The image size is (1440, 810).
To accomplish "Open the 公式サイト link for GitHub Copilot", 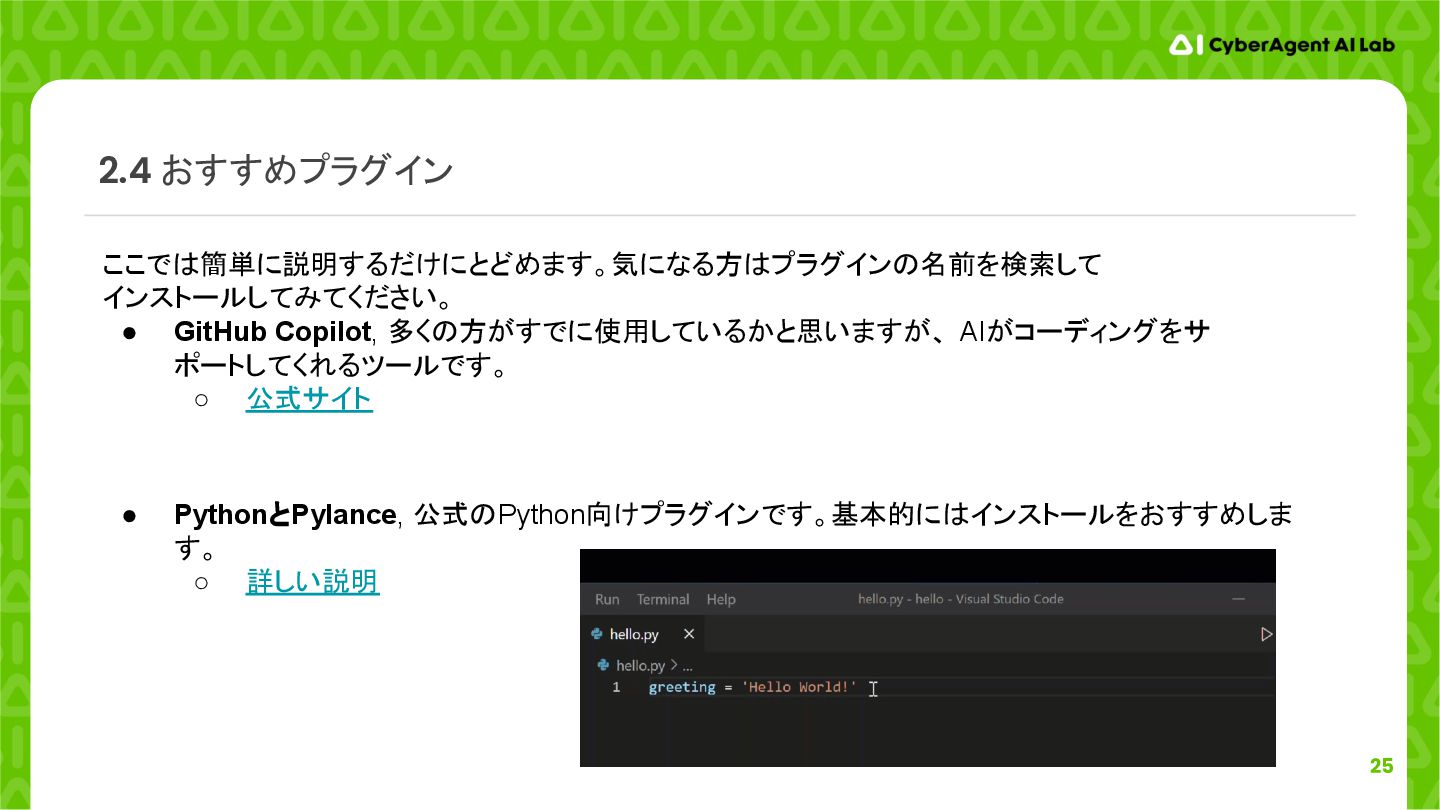I will click(309, 399).
